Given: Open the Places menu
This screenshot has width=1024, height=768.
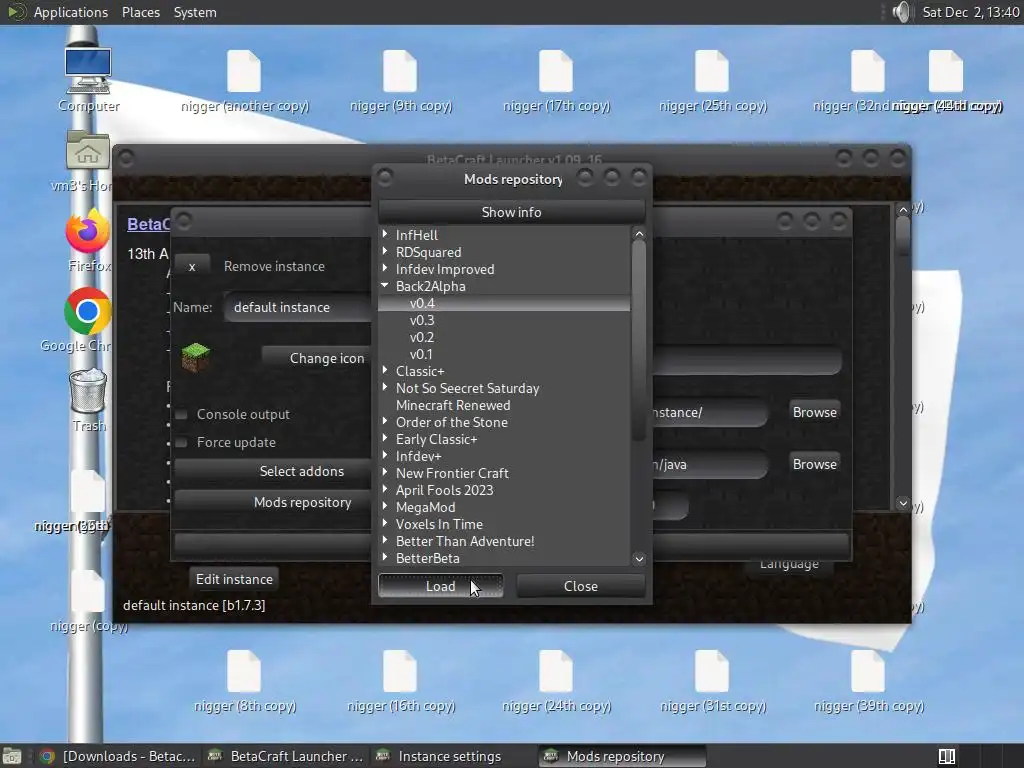Looking at the screenshot, I should pos(141,12).
